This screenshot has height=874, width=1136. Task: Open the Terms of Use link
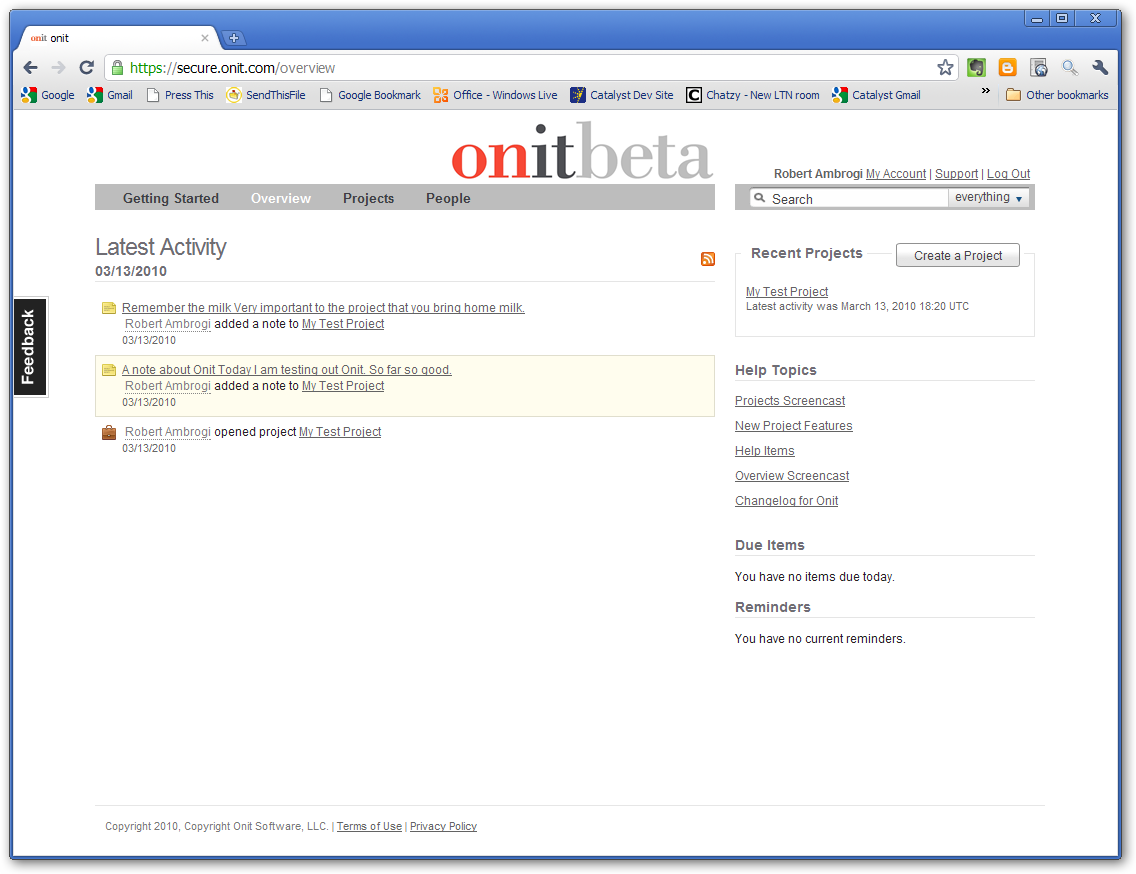(369, 826)
